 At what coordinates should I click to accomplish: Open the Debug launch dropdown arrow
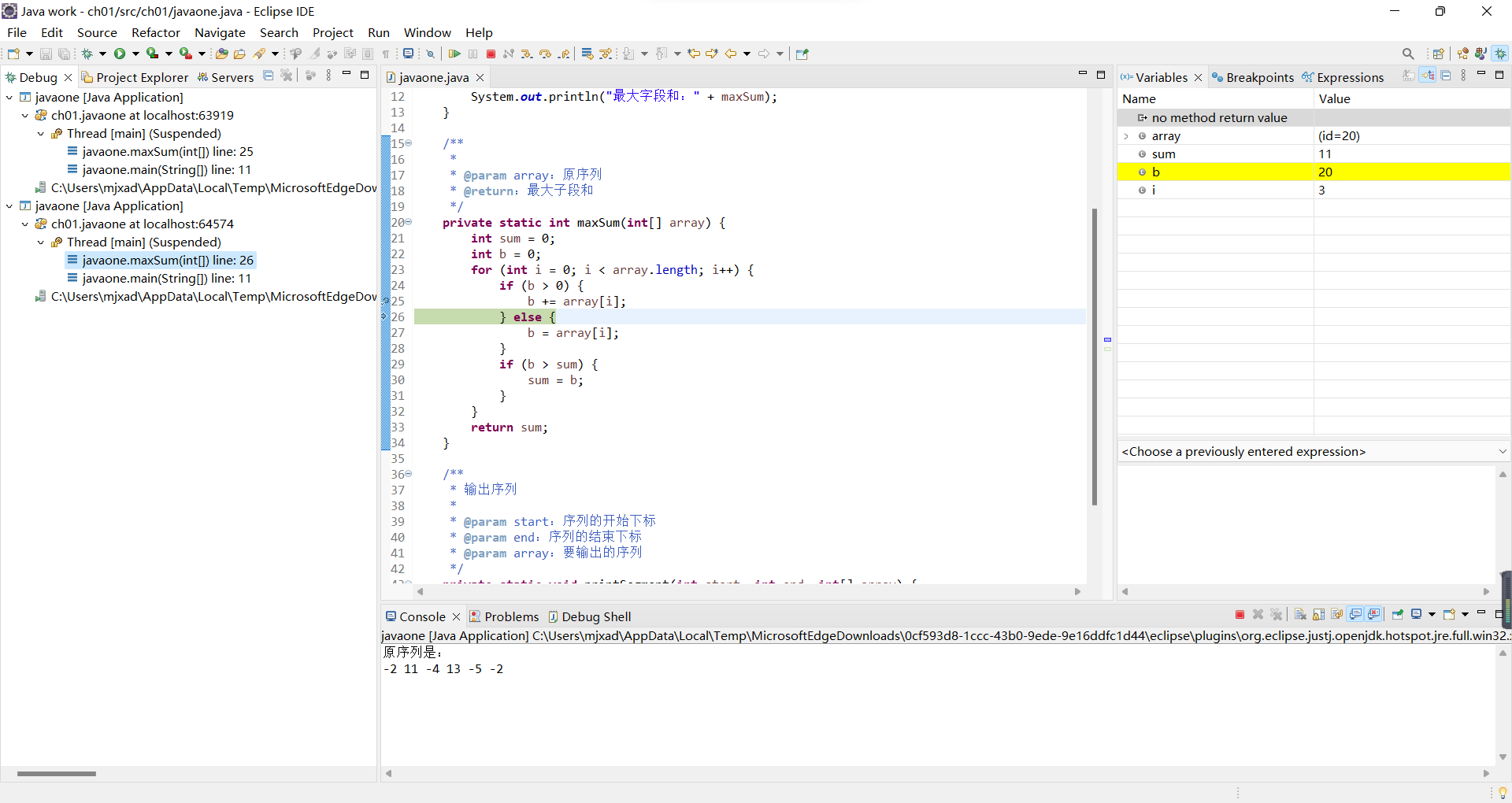(102, 54)
